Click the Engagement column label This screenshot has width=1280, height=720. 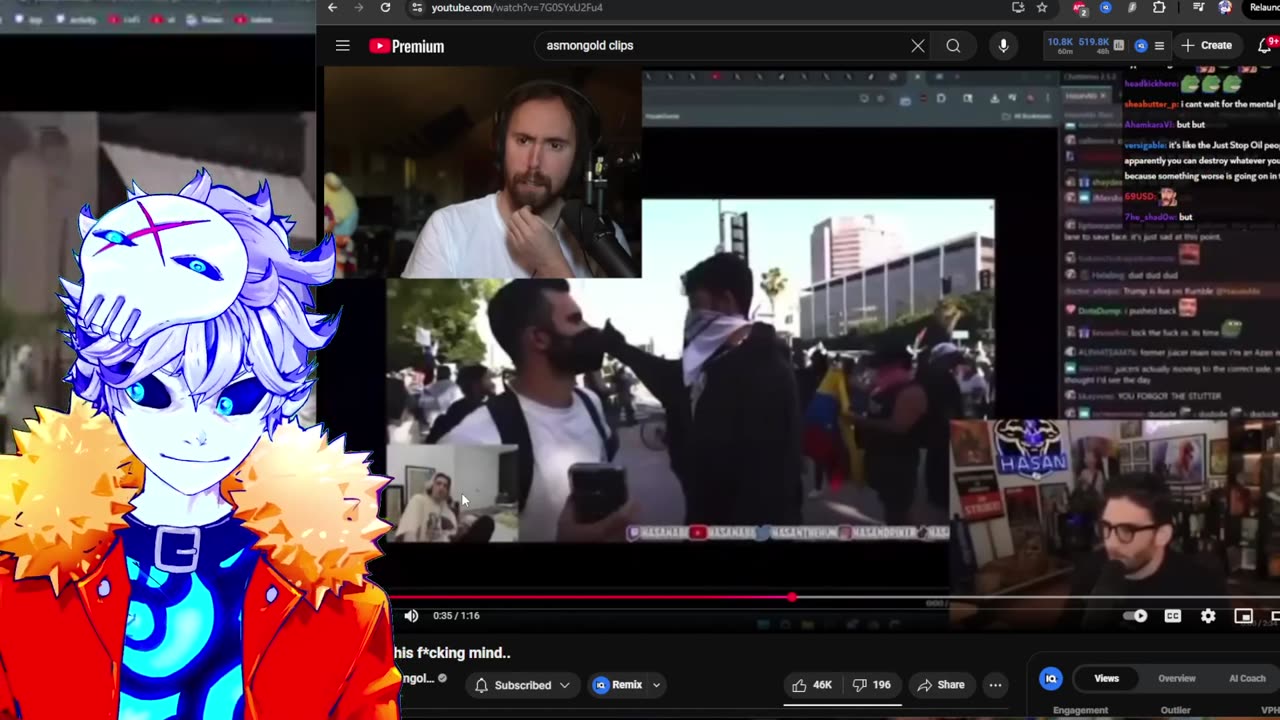coord(1080,711)
